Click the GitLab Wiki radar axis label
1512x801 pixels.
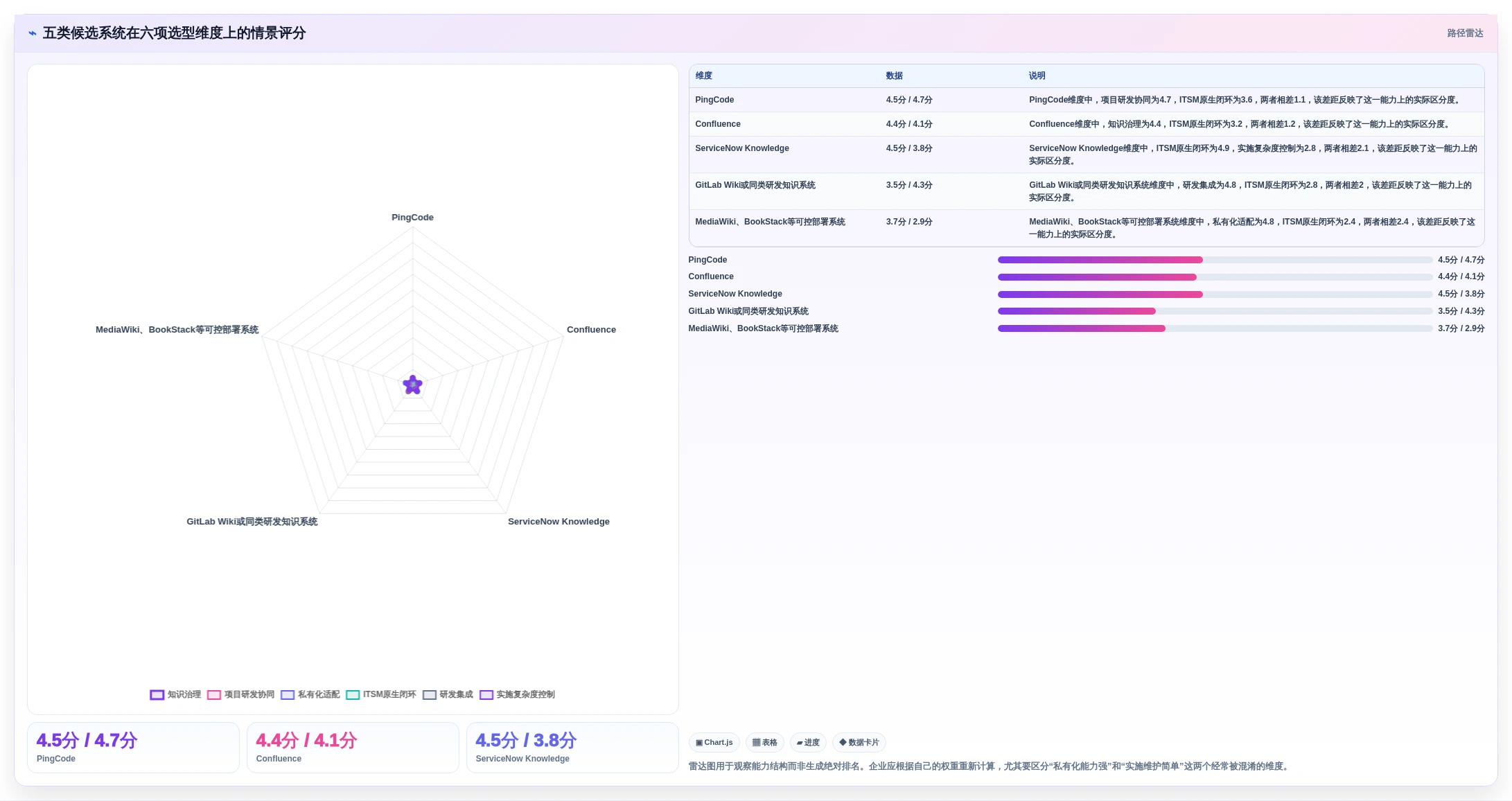[x=252, y=522]
